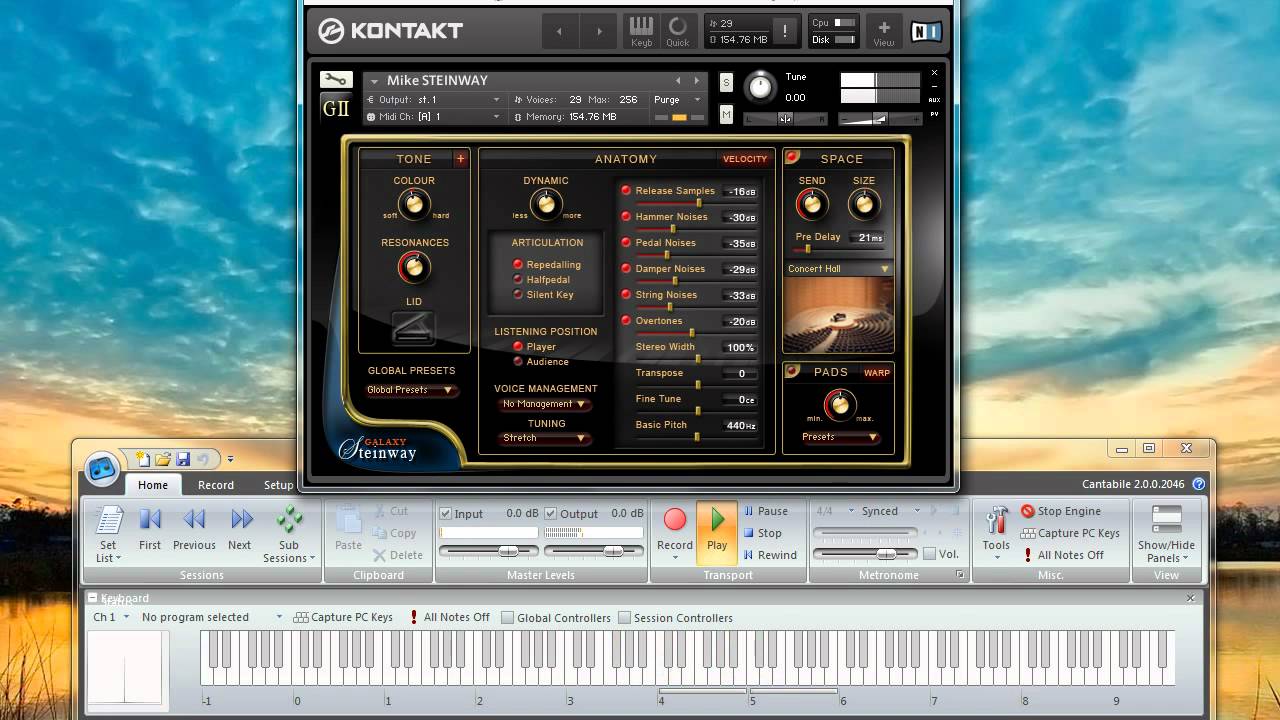Open the Pads Presets dropdown
The image size is (1280, 720).
point(839,437)
